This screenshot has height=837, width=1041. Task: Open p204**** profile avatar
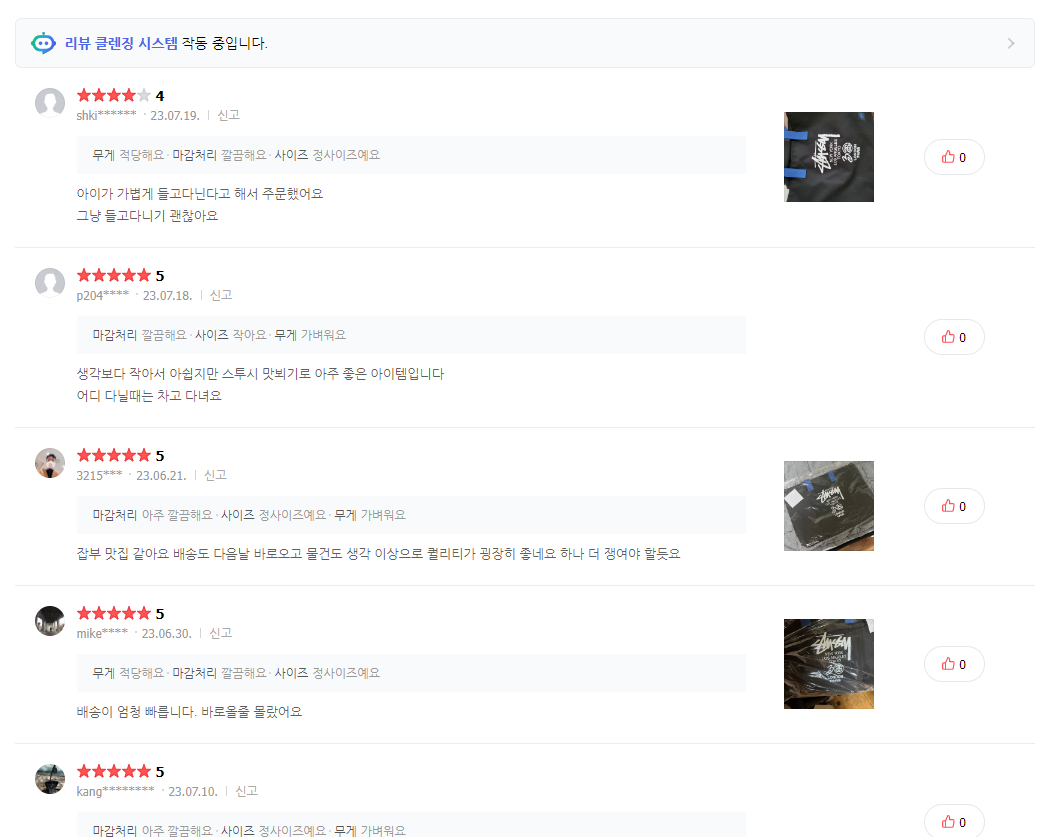(x=50, y=282)
